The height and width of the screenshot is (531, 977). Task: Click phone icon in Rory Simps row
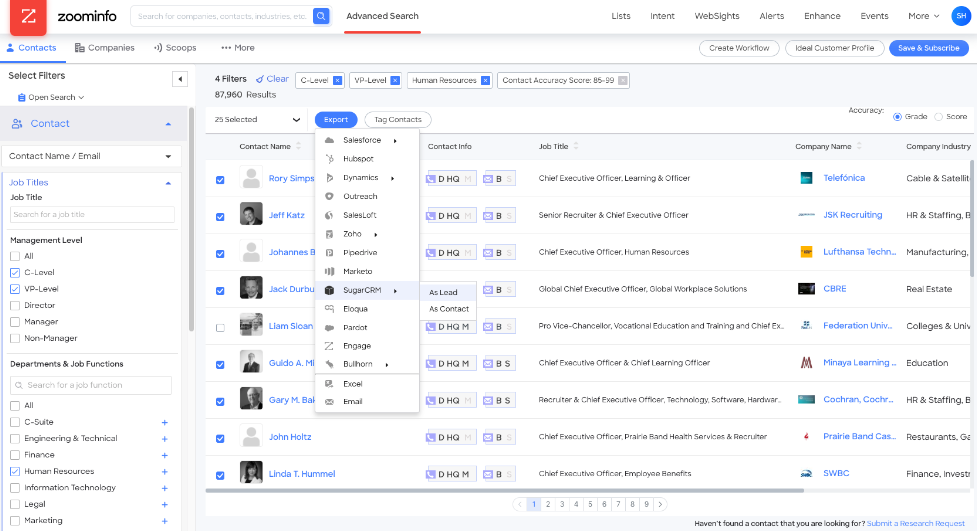[x=431, y=179]
